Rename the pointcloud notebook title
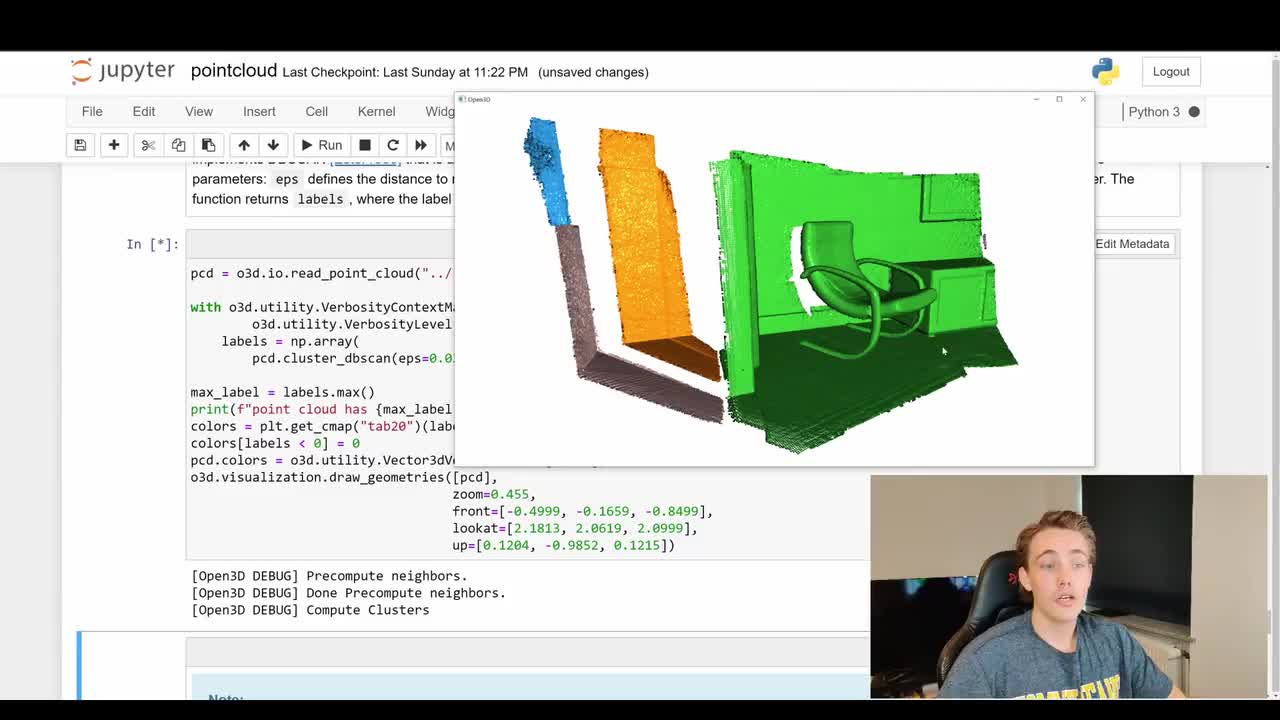The image size is (1280, 720). point(234,70)
